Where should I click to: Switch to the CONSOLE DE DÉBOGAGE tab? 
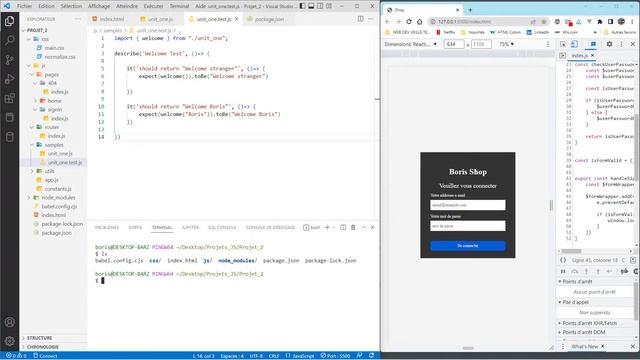coord(270,227)
